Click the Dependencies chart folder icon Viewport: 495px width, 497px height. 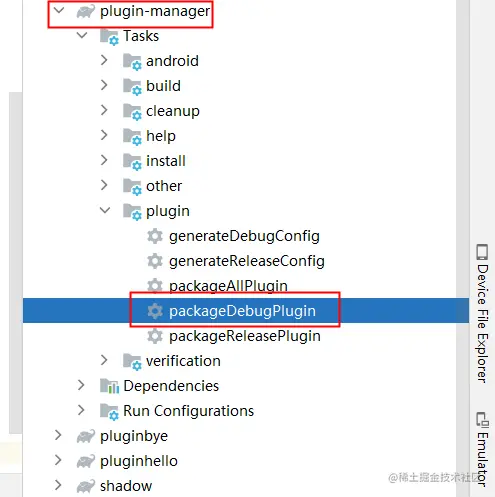109,386
